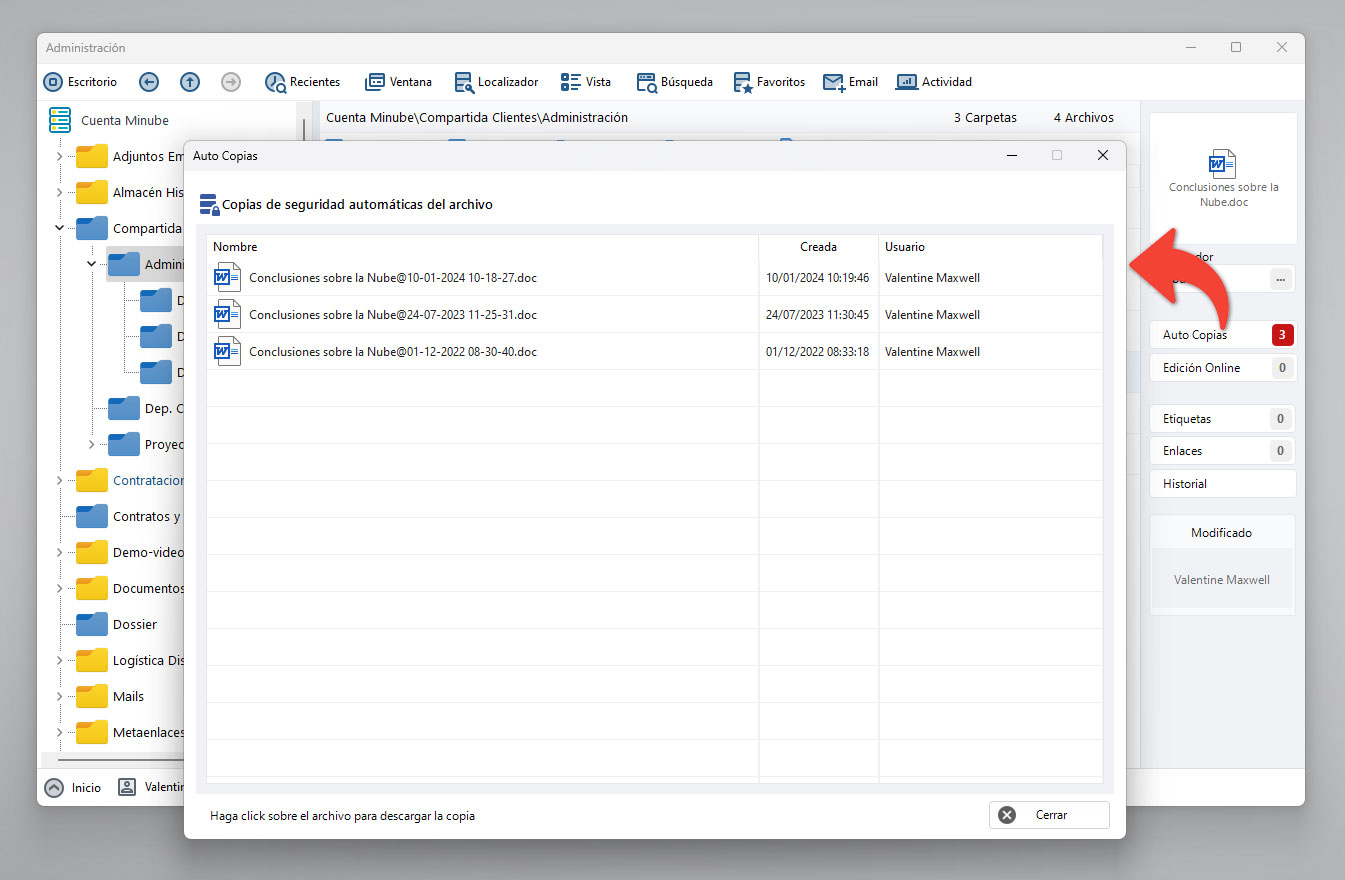Open Enlaces in side panel
The image size is (1345, 880).
(x=1222, y=451)
